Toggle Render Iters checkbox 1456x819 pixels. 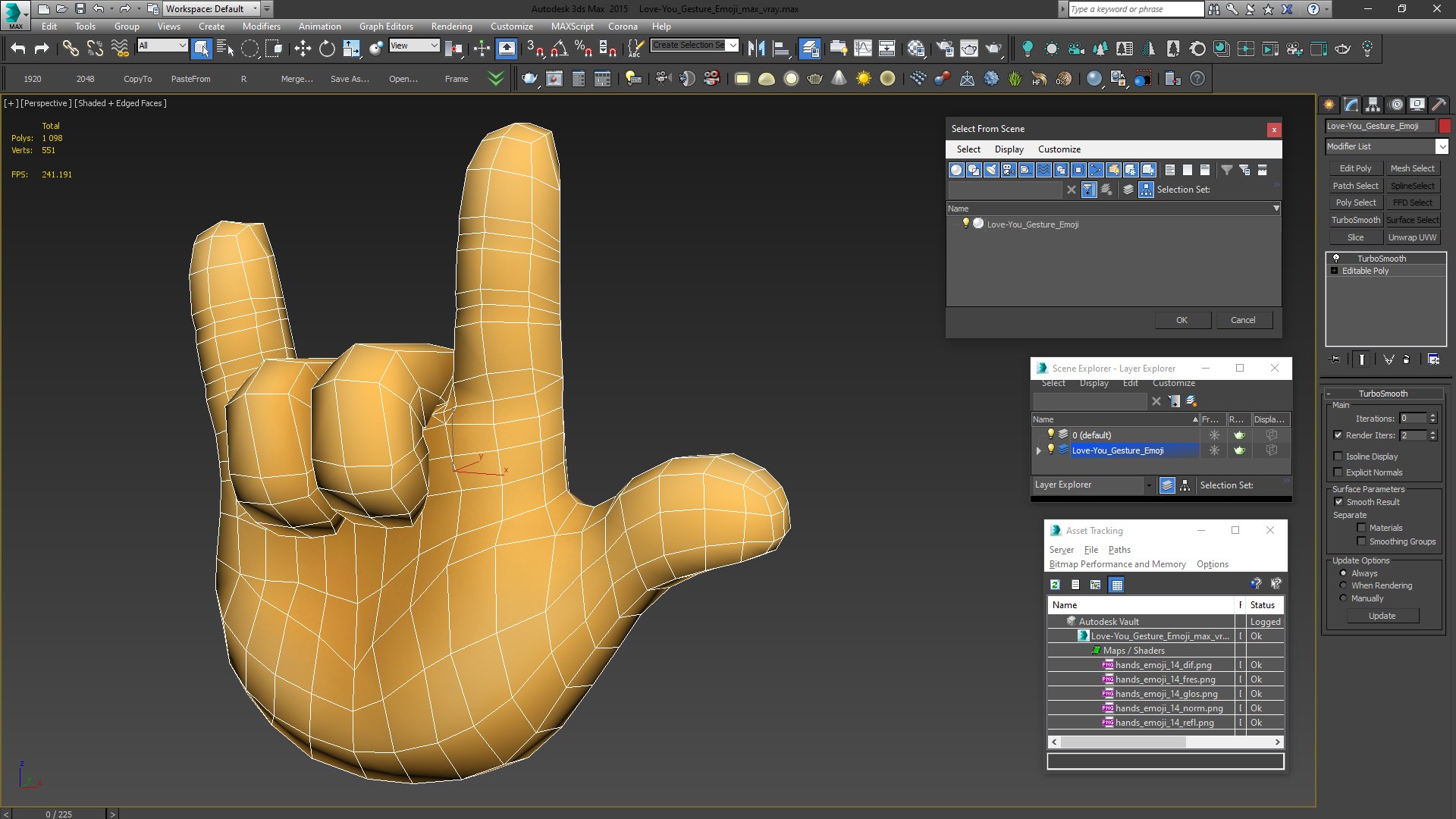(1338, 435)
